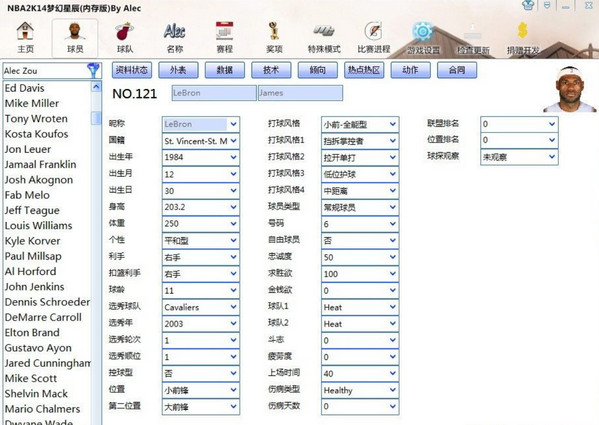Select Paul Millsap in player list
This screenshot has width=599, height=425.
[x=33, y=256]
